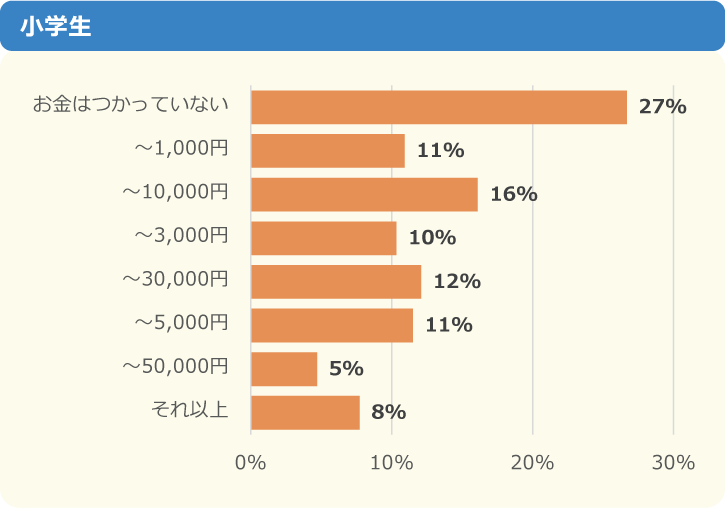Click the ～5,000円 category label
The width and height of the screenshot is (725, 508).
pos(181,323)
